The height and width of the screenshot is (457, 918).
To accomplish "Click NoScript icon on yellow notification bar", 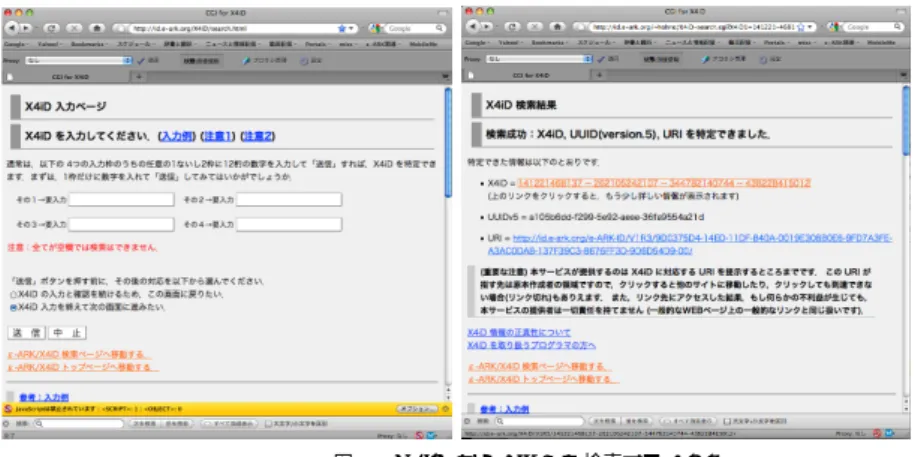I will (8, 408).
